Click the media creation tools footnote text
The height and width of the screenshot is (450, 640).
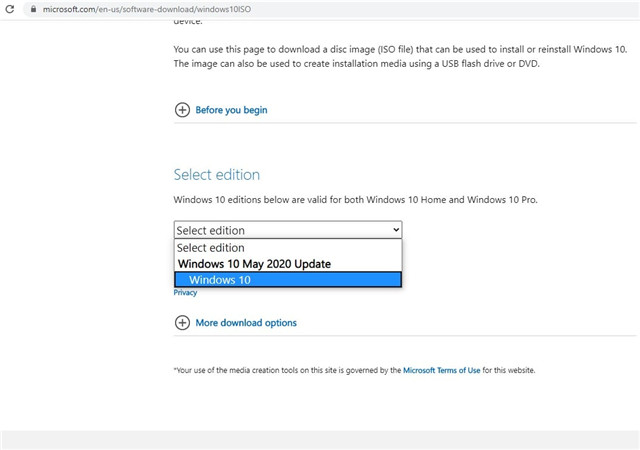pos(354,370)
